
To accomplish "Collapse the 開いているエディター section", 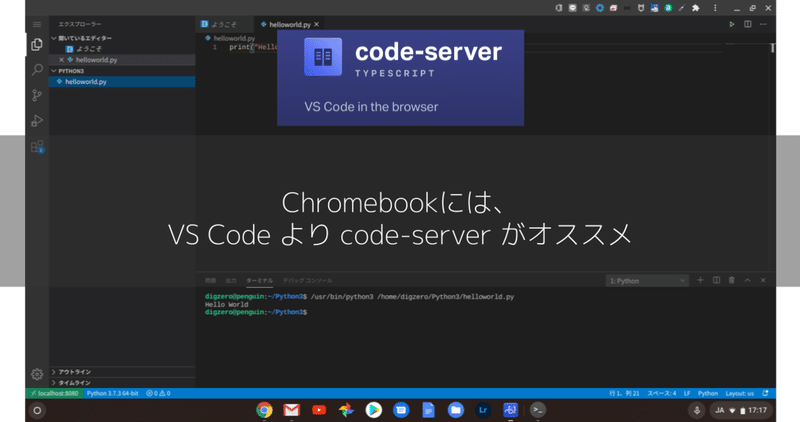I will tap(122, 38).
